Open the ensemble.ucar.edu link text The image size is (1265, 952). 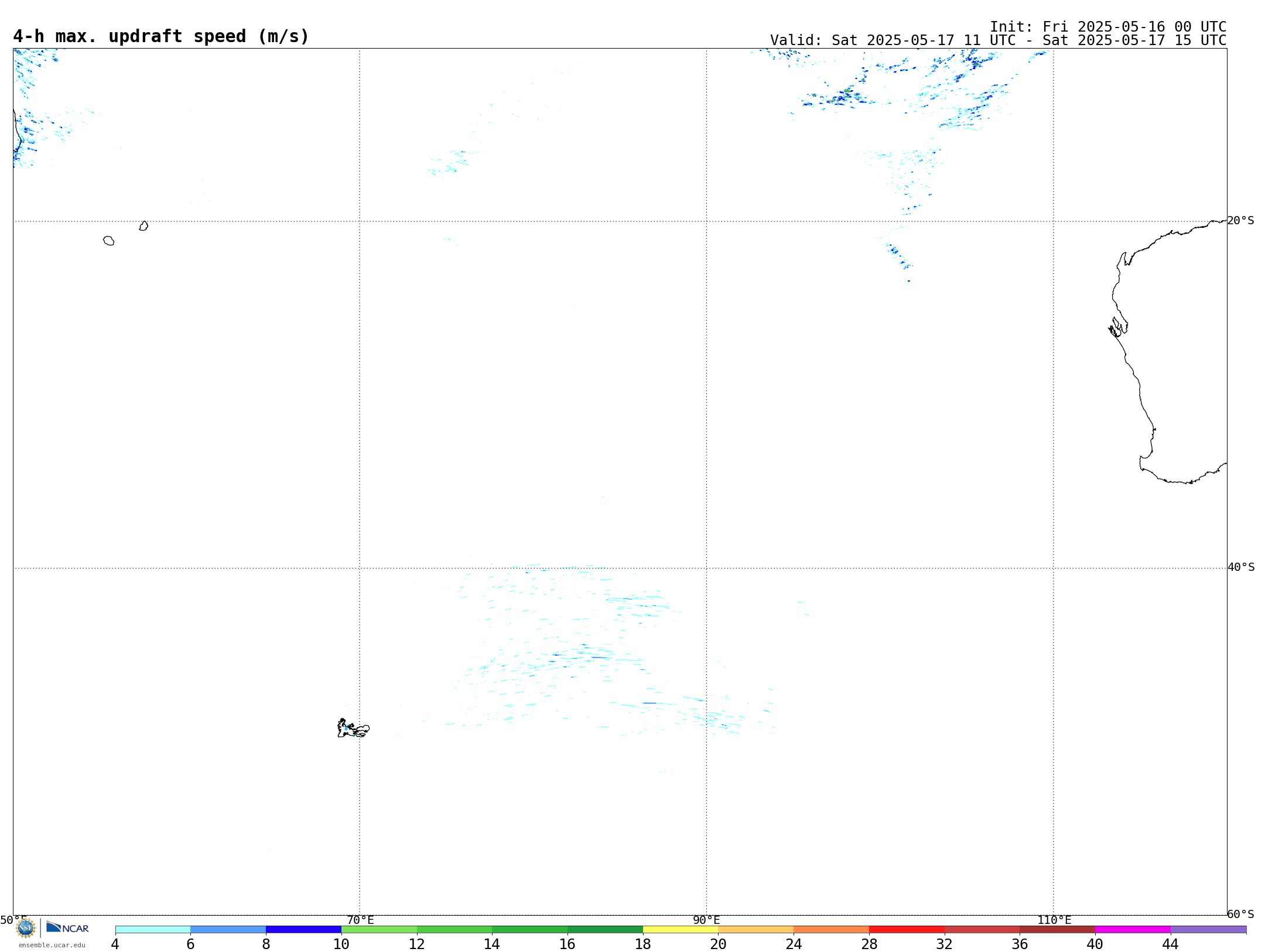(x=52, y=945)
